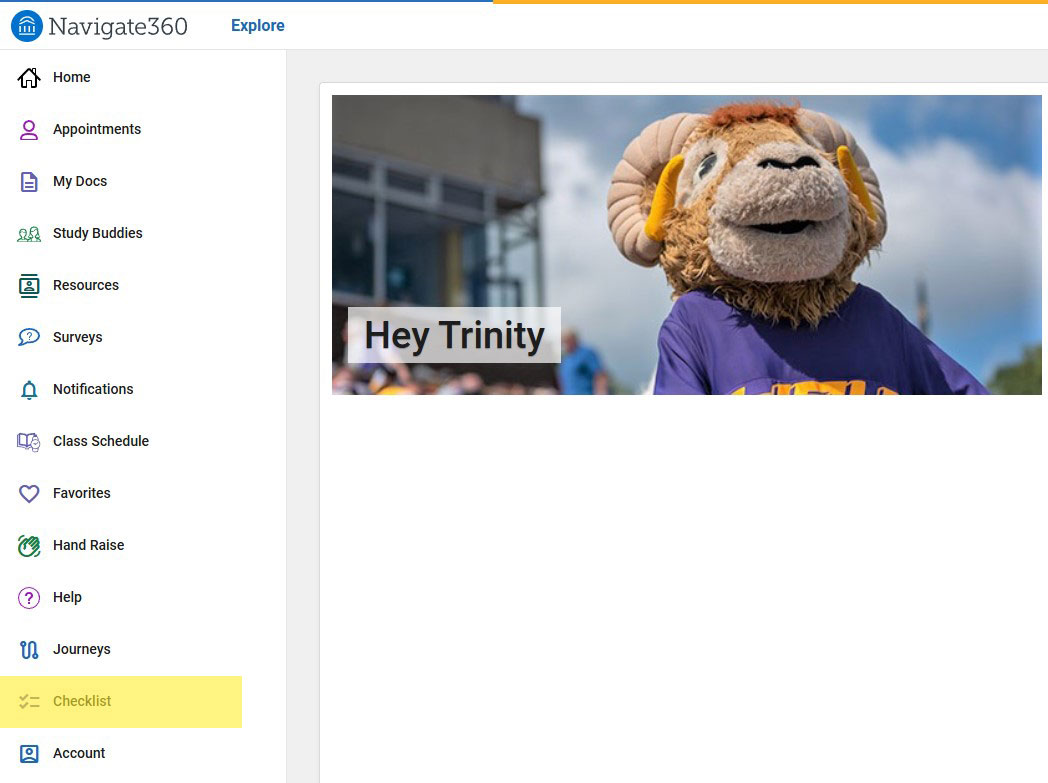Screen dimensions: 1048x783
Task: Click the Help question mark icon
Action: point(29,598)
